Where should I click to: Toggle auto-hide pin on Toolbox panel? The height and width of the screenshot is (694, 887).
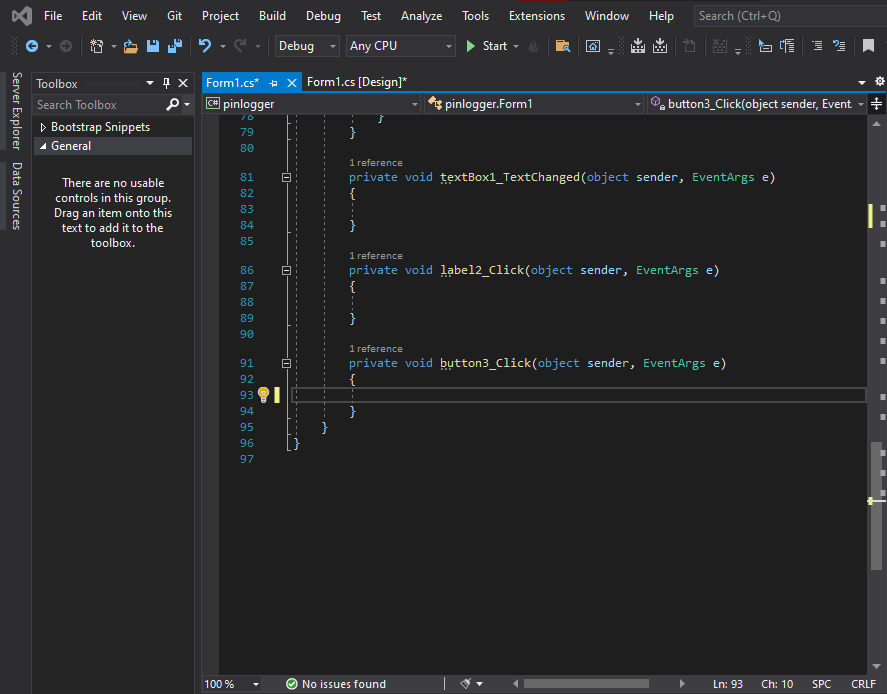tap(167, 84)
